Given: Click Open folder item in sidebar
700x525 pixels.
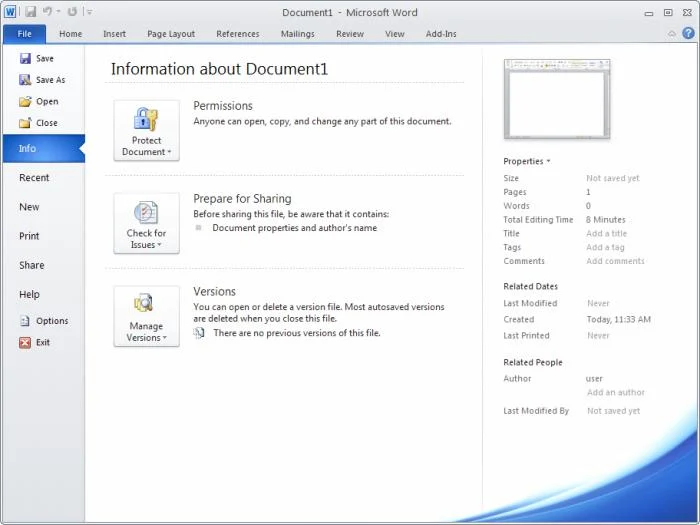Looking at the screenshot, I should (x=46, y=101).
